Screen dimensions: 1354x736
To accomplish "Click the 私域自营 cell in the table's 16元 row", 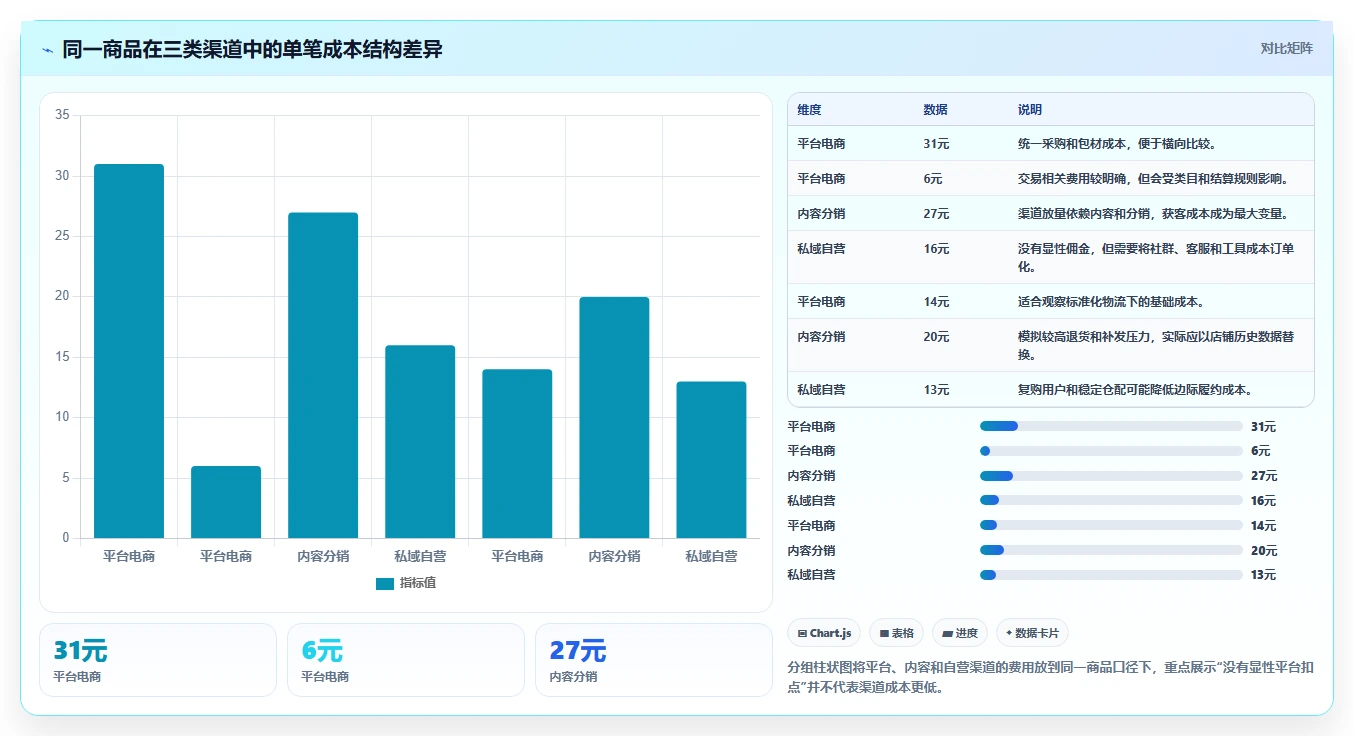I will (821, 249).
